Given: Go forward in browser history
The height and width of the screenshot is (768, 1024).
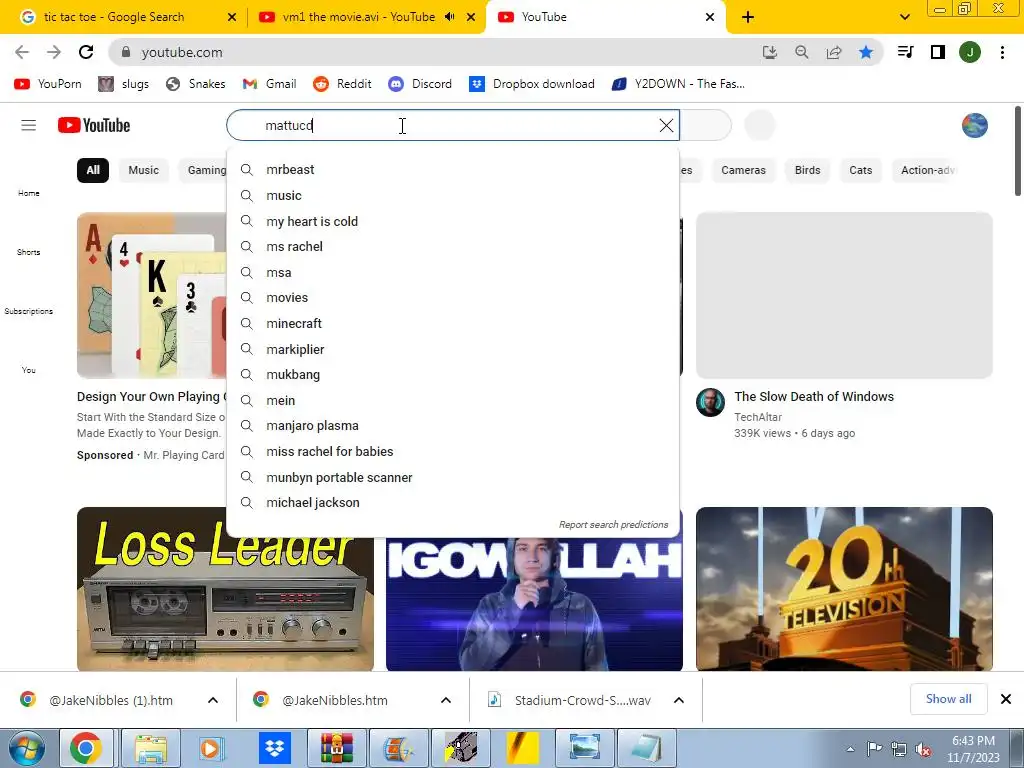Looking at the screenshot, I should click(x=54, y=52).
